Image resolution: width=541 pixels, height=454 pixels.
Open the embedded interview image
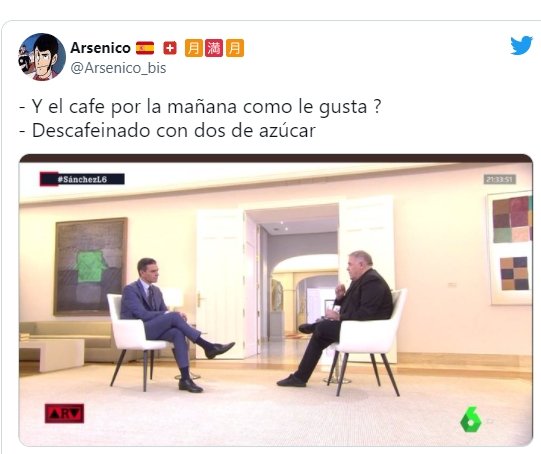tap(276, 300)
